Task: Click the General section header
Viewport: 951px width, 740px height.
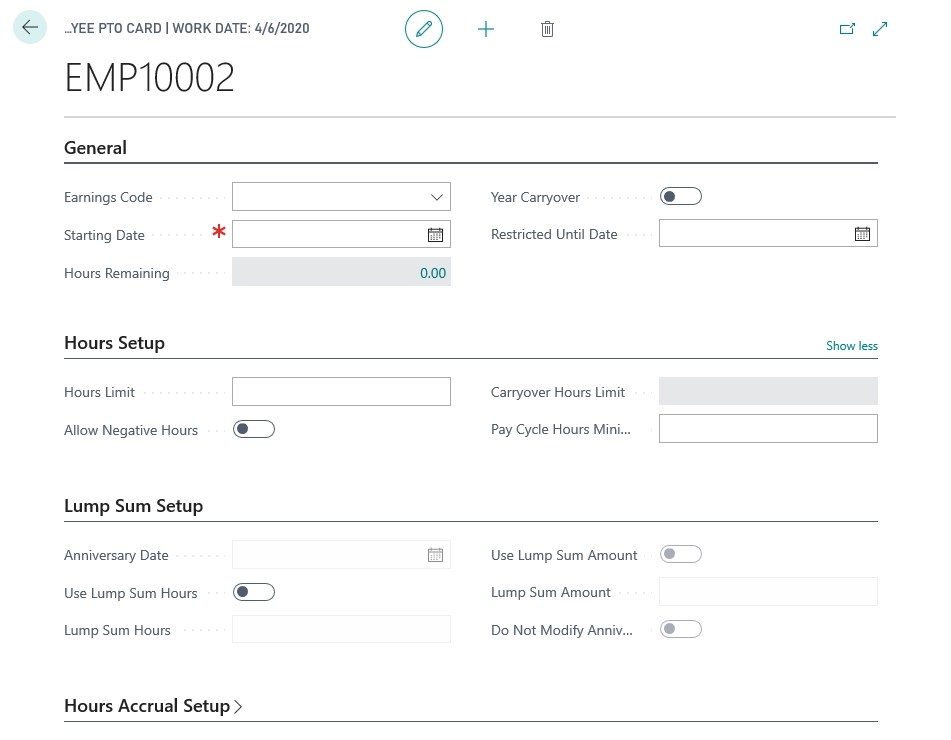Action: (x=95, y=147)
